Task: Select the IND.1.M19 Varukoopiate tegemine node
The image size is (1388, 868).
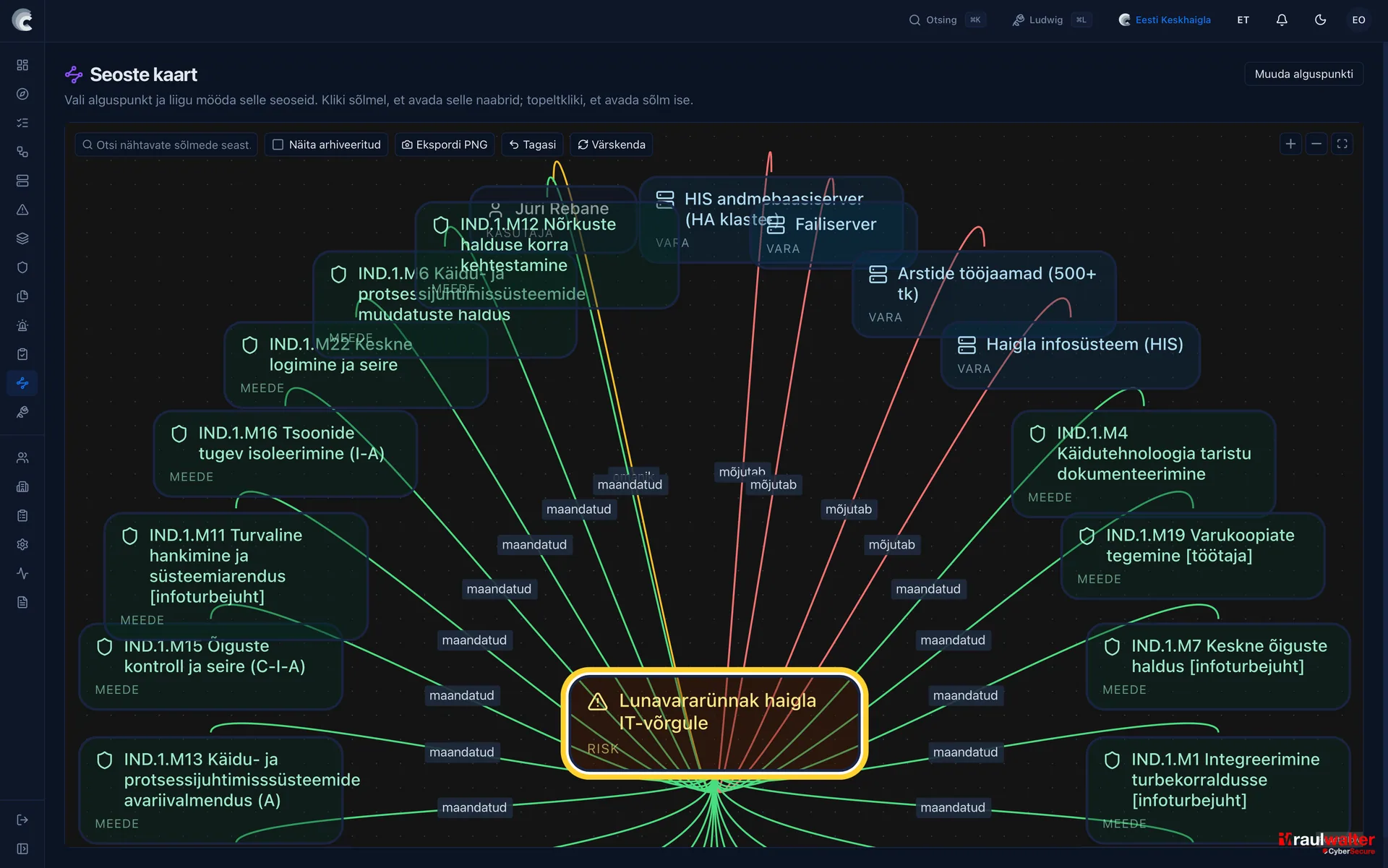Action: point(1193,556)
